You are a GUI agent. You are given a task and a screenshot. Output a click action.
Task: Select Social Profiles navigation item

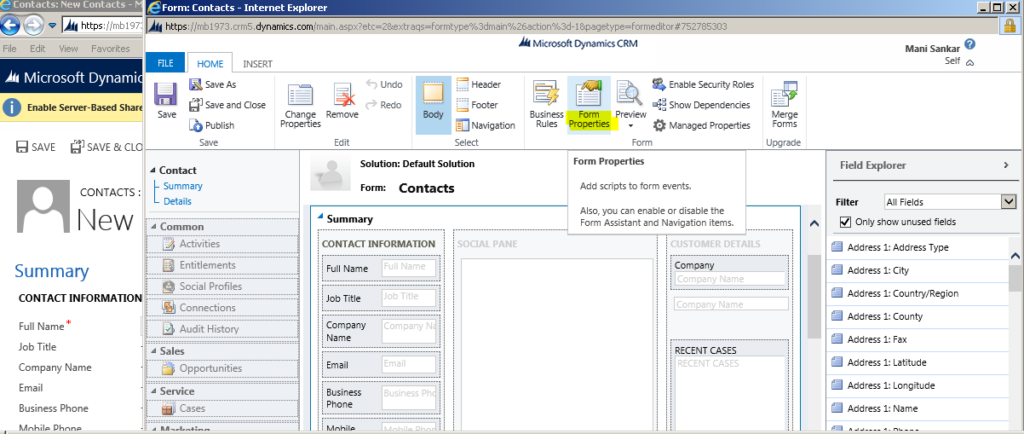210,286
